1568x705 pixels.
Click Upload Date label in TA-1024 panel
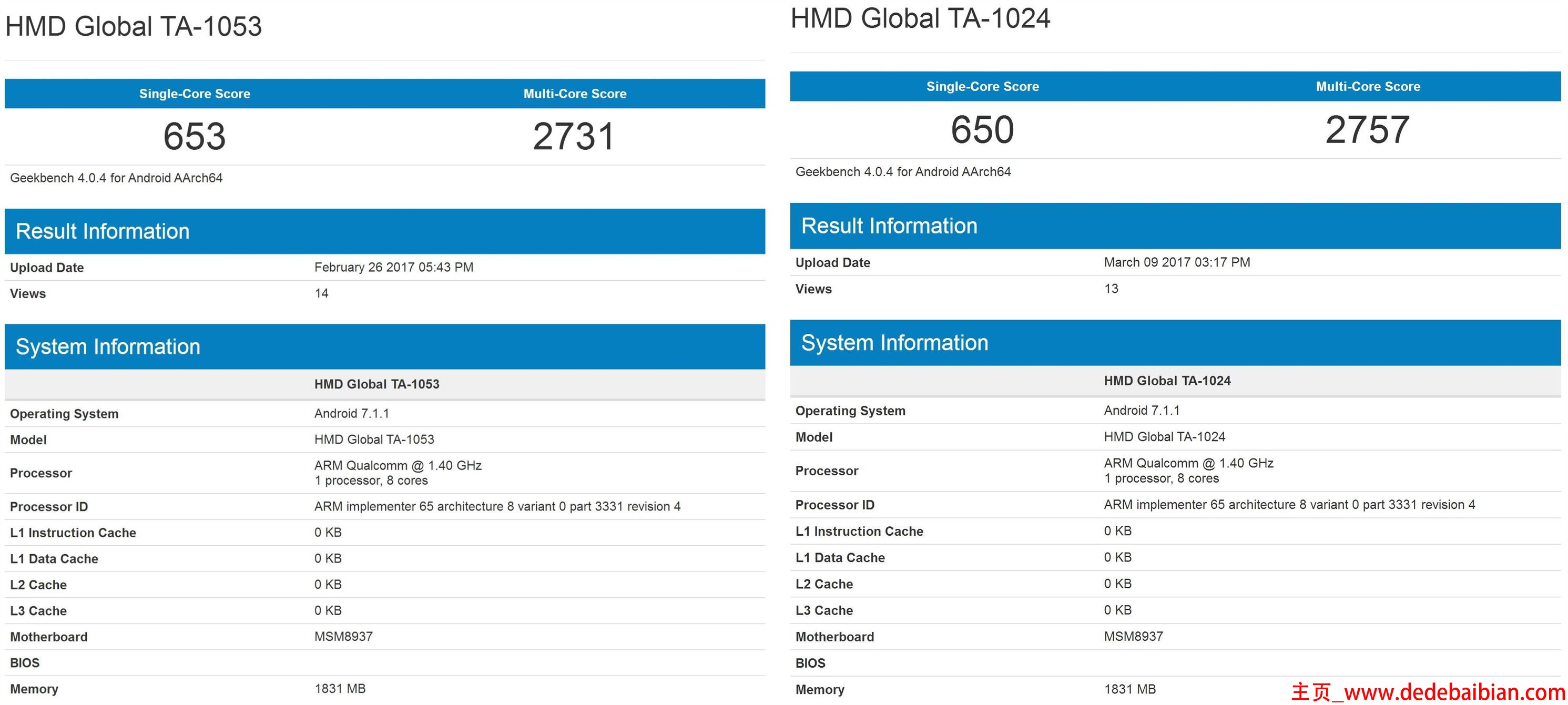pos(833,263)
